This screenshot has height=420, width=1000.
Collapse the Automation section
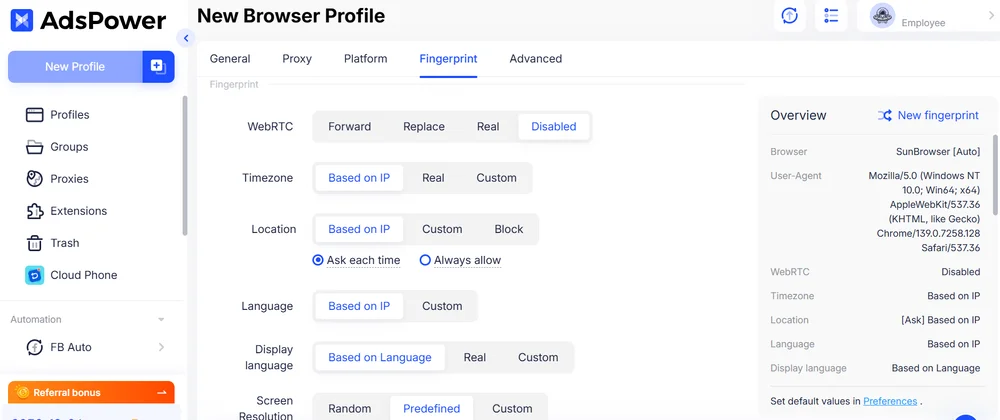coord(161,320)
